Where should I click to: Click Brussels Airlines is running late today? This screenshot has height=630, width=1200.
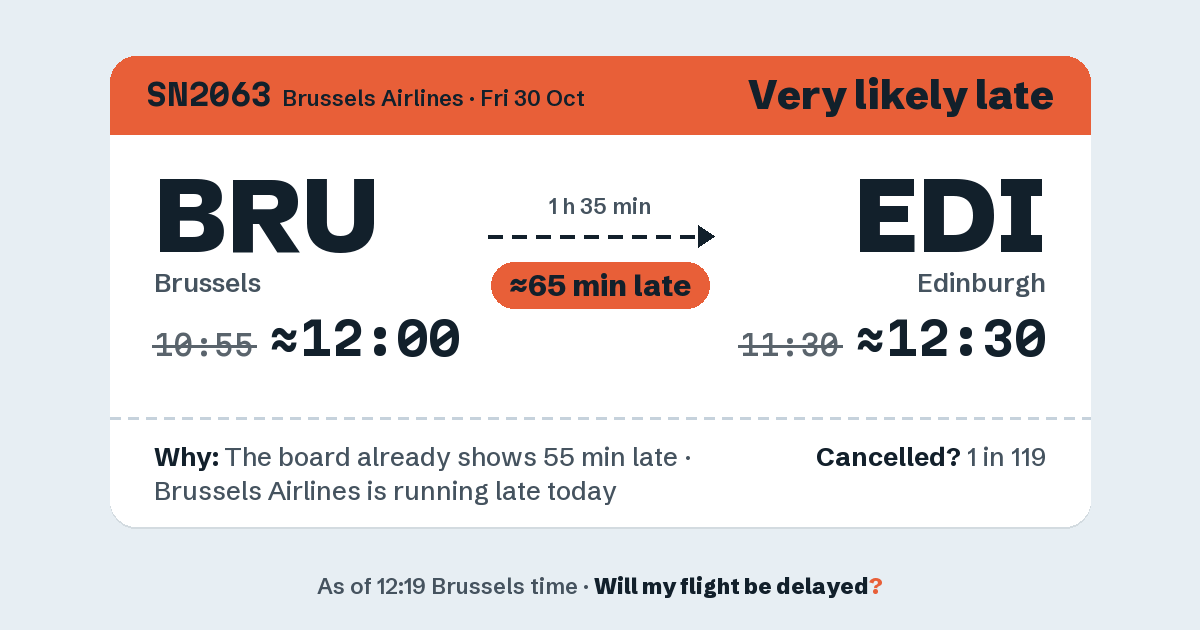pos(385,492)
